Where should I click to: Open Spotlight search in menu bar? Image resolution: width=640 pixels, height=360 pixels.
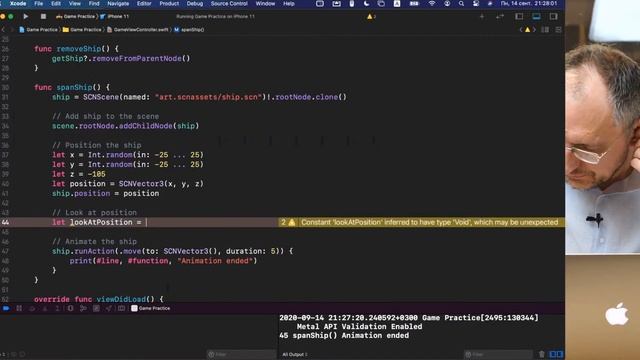461,4
